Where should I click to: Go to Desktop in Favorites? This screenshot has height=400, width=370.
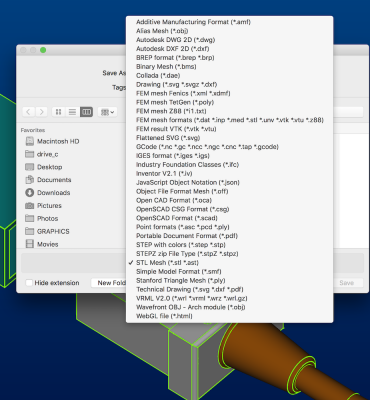44,167
